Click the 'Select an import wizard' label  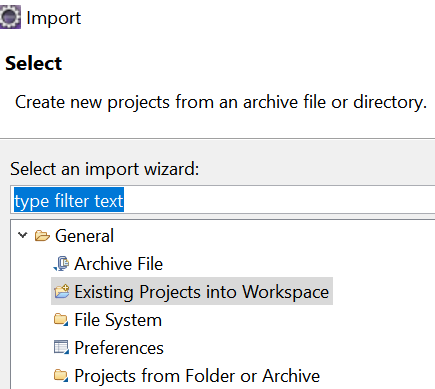click(104, 169)
